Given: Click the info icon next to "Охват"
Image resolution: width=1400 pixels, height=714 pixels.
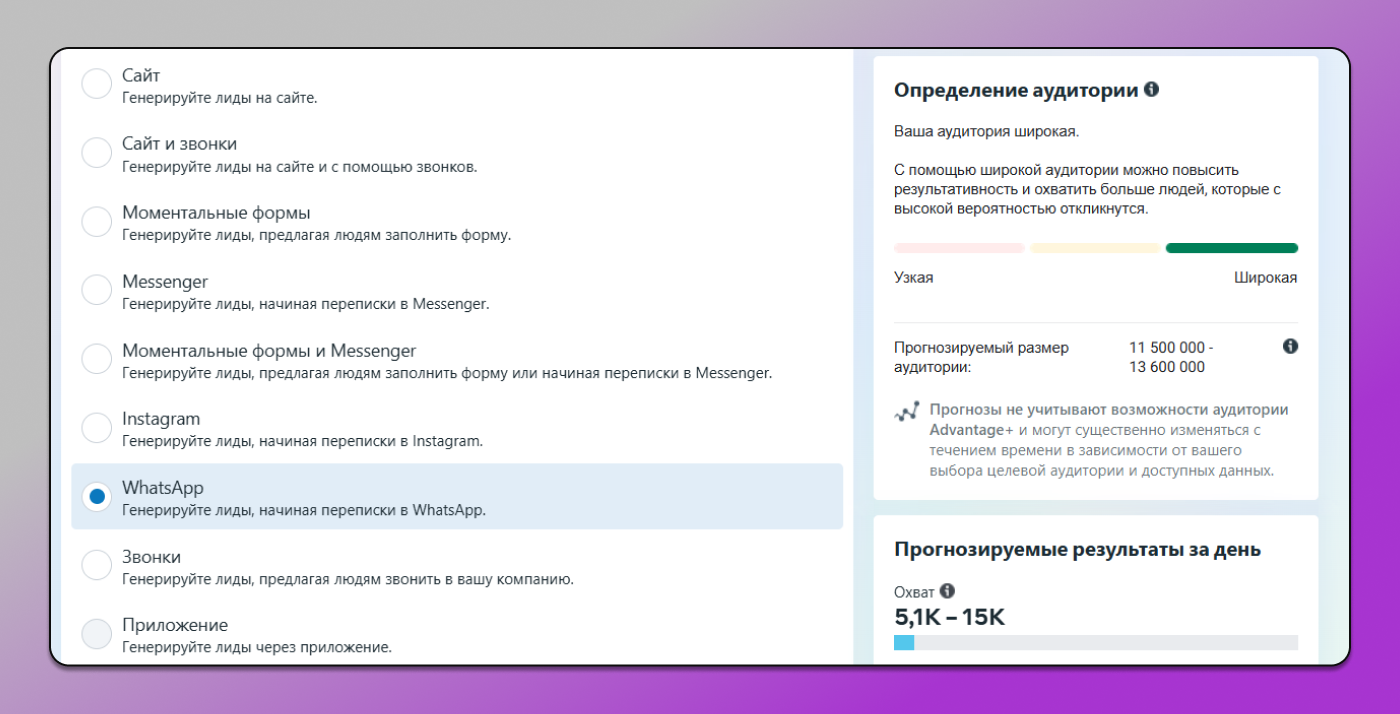Looking at the screenshot, I should coord(945,591).
